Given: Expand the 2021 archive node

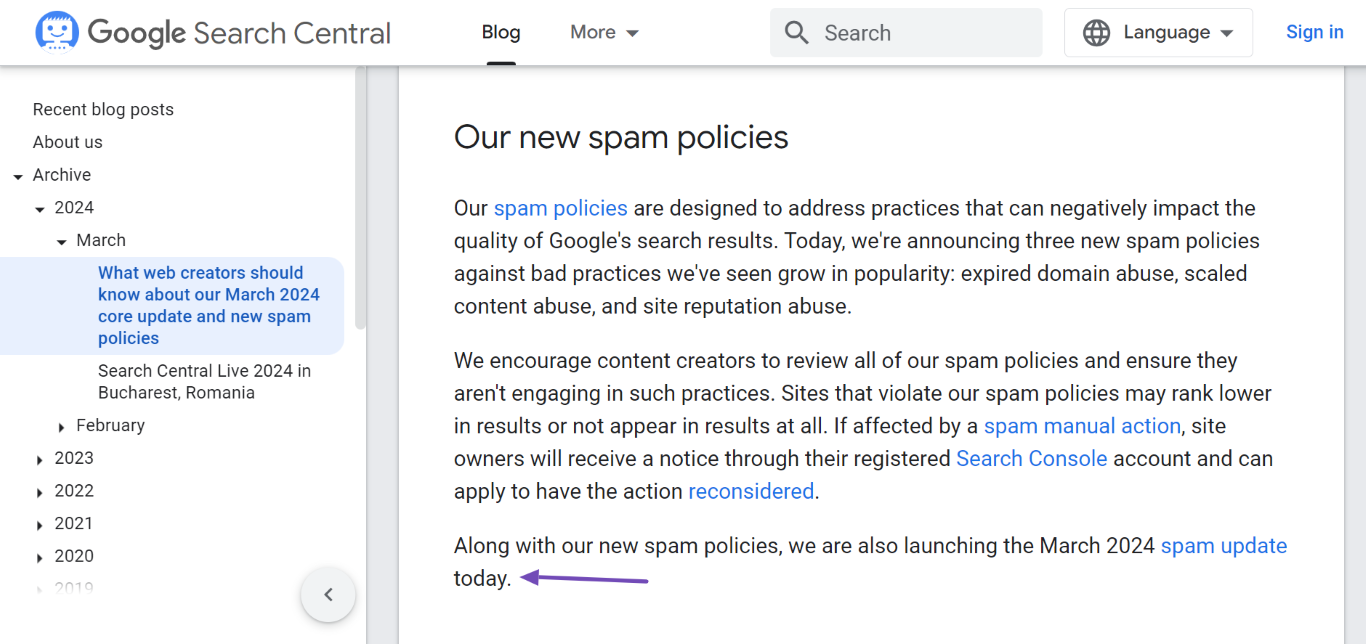Looking at the screenshot, I should 40,525.
